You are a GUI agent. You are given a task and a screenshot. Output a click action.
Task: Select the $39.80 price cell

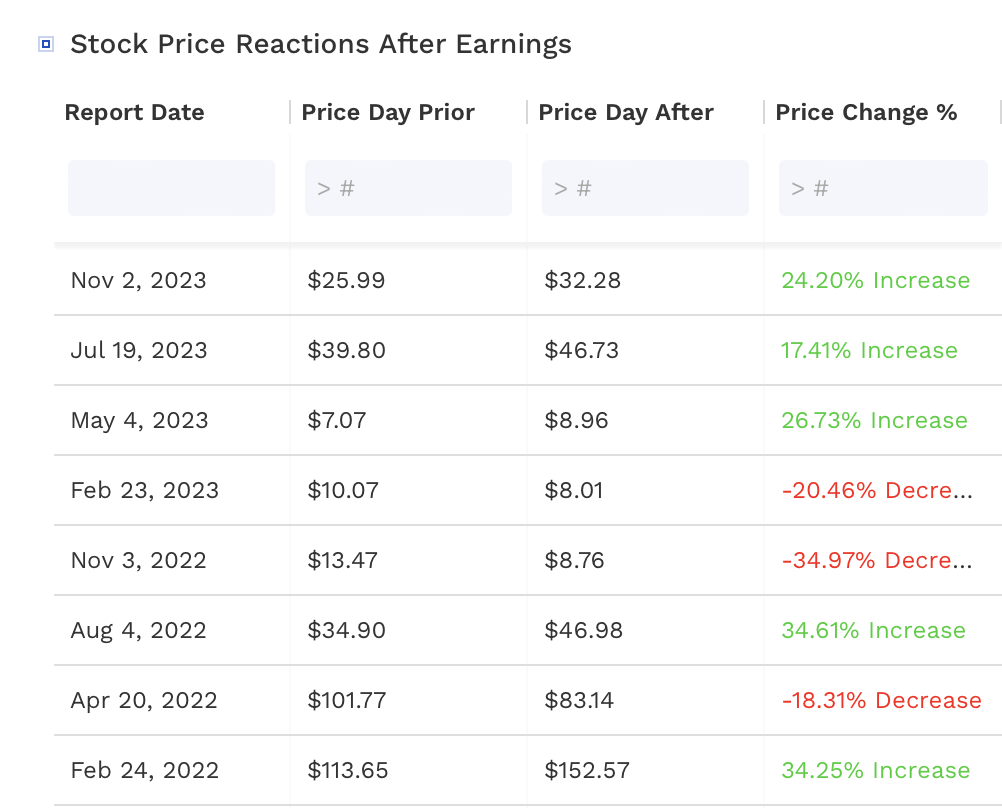point(347,350)
